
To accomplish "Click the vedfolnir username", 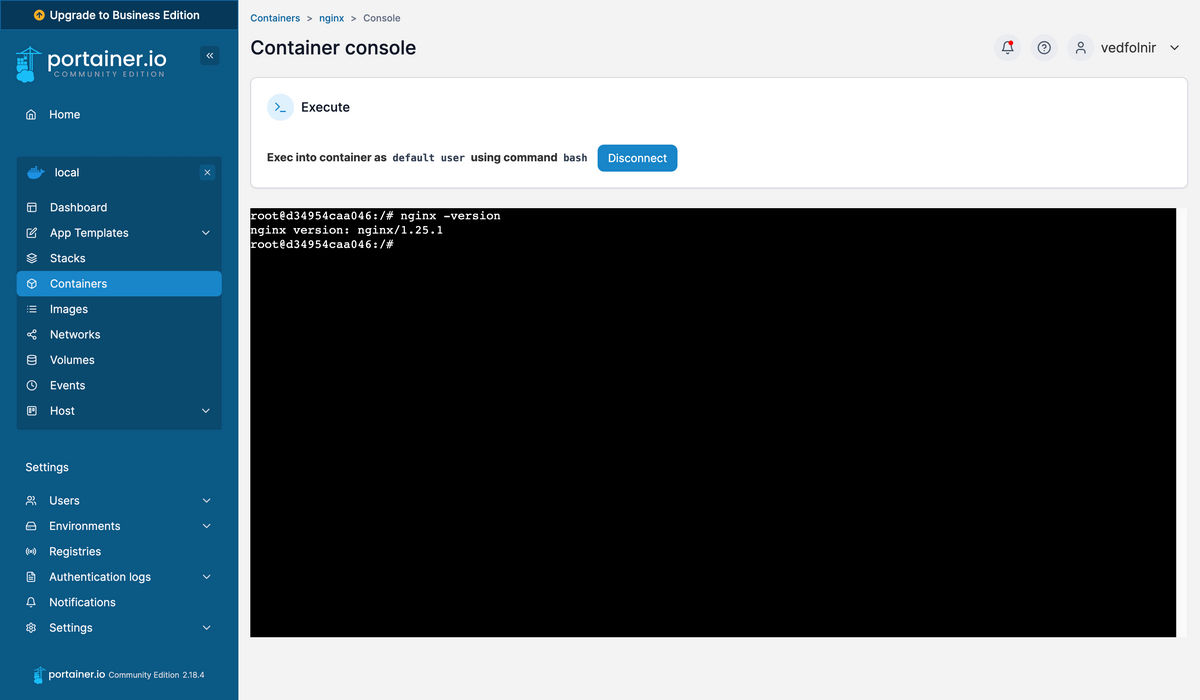I will tap(1128, 48).
